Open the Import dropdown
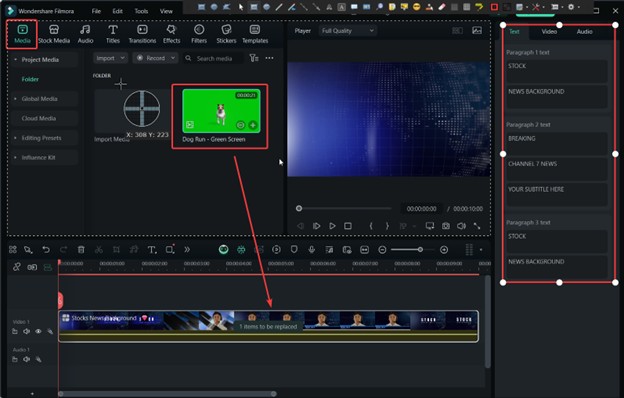 110,58
